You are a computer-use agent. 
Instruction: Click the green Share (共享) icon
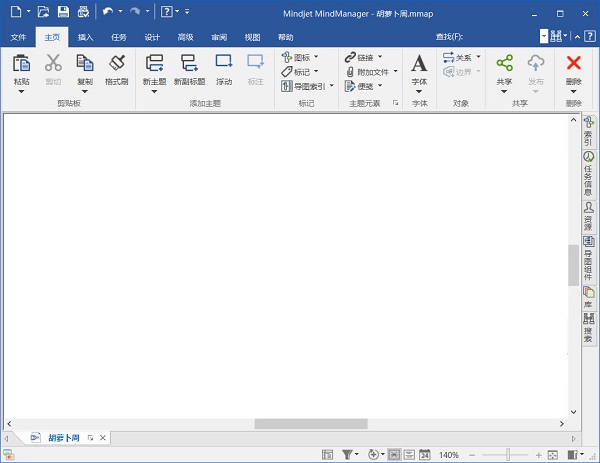(504, 63)
